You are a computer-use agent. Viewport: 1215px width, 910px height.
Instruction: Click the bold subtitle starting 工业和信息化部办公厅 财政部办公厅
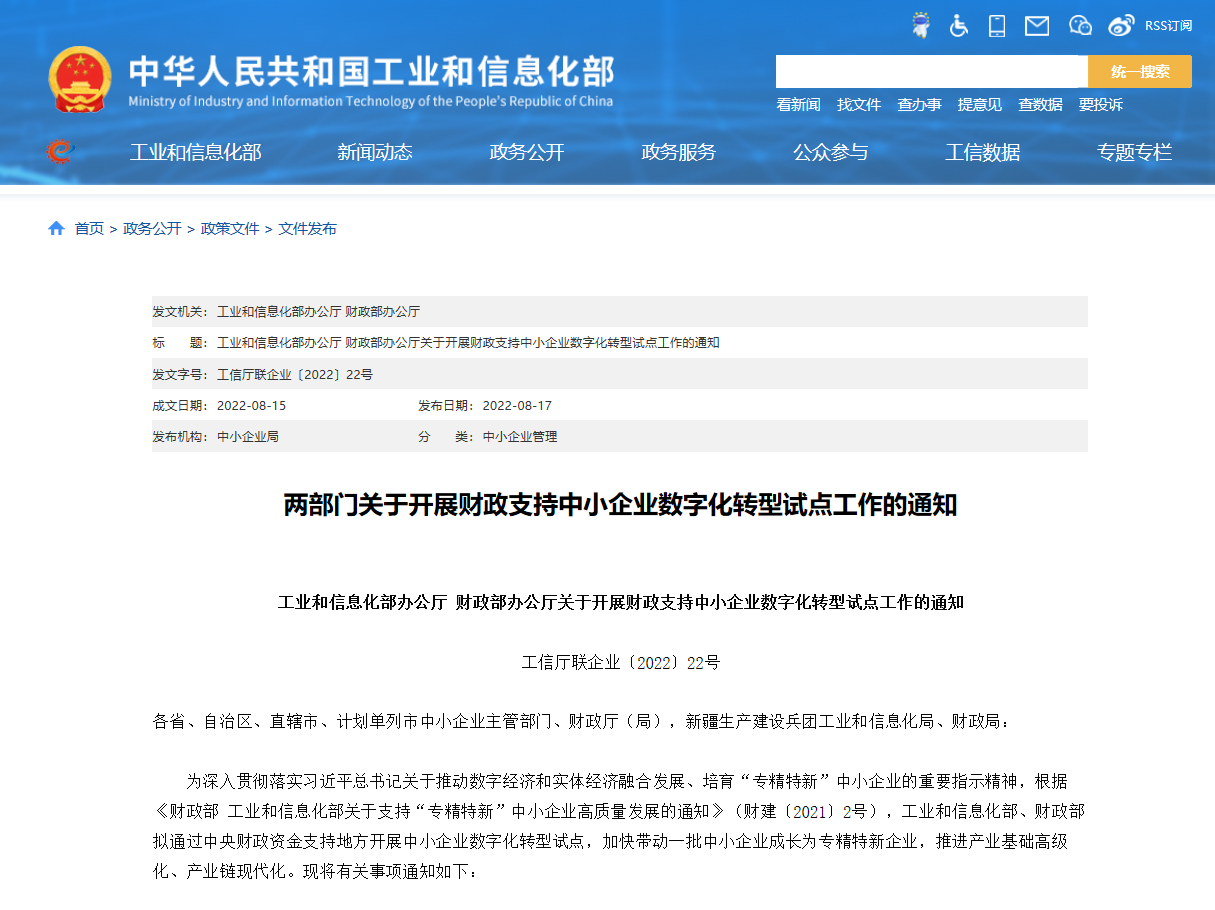[x=620, y=602]
